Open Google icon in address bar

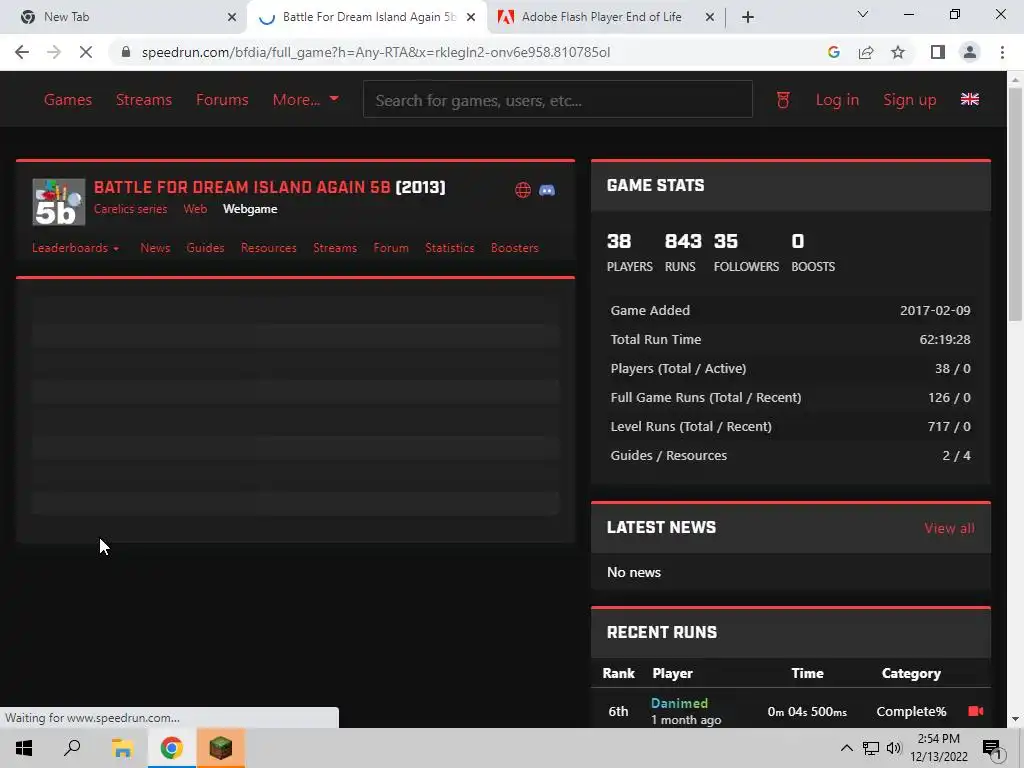point(833,52)
